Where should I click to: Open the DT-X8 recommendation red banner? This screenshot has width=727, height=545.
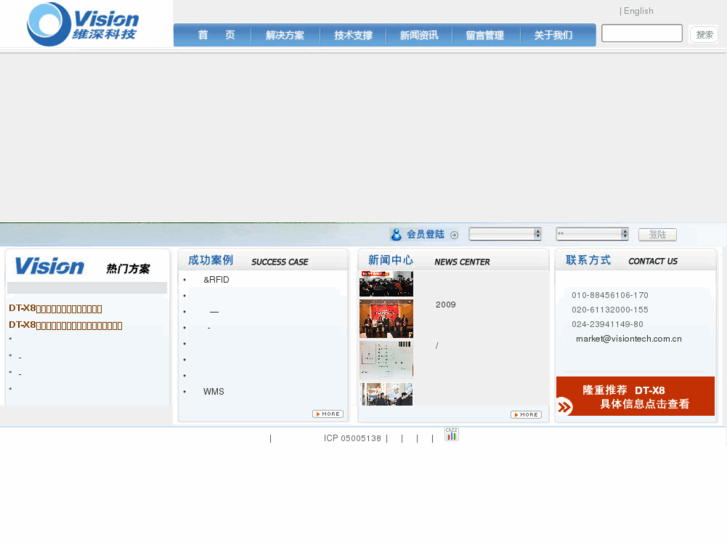[635, 396]
